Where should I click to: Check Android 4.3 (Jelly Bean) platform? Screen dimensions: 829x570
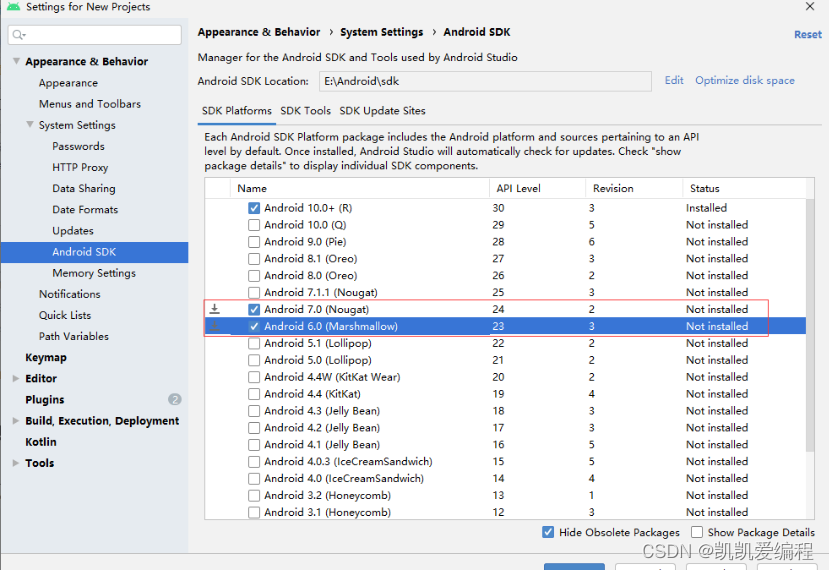click(254, 411)
